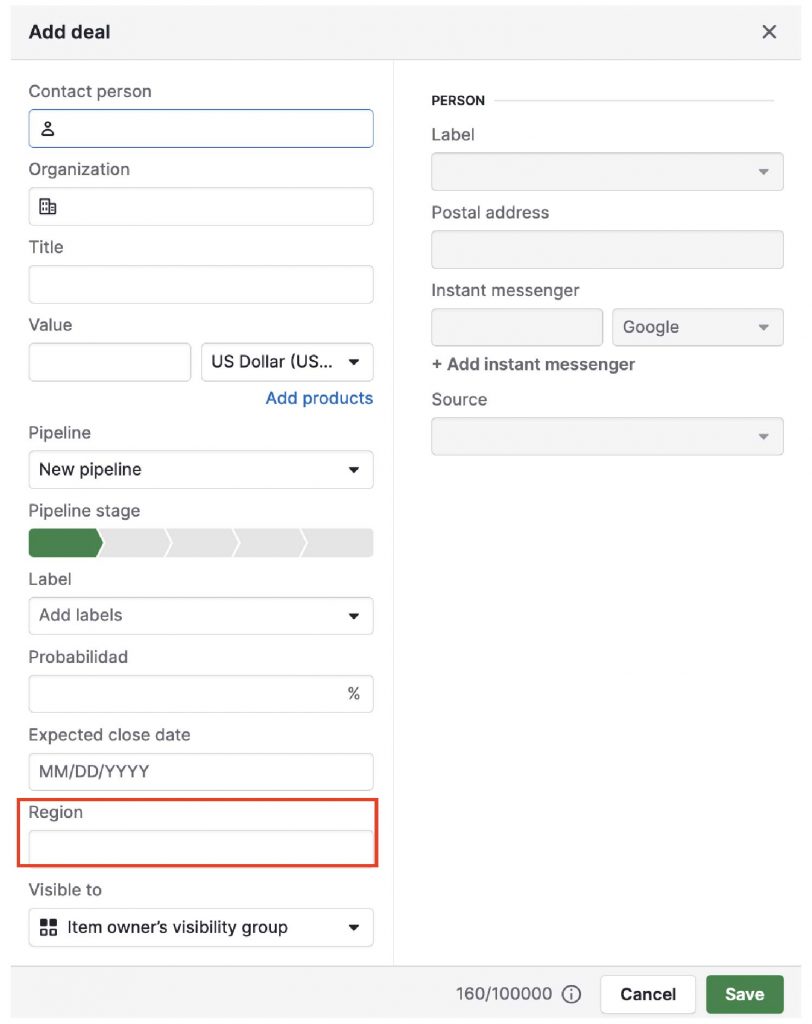Open the Google messenger type dropdown
The image size is (812, 1024).
(x=697, y=327)
